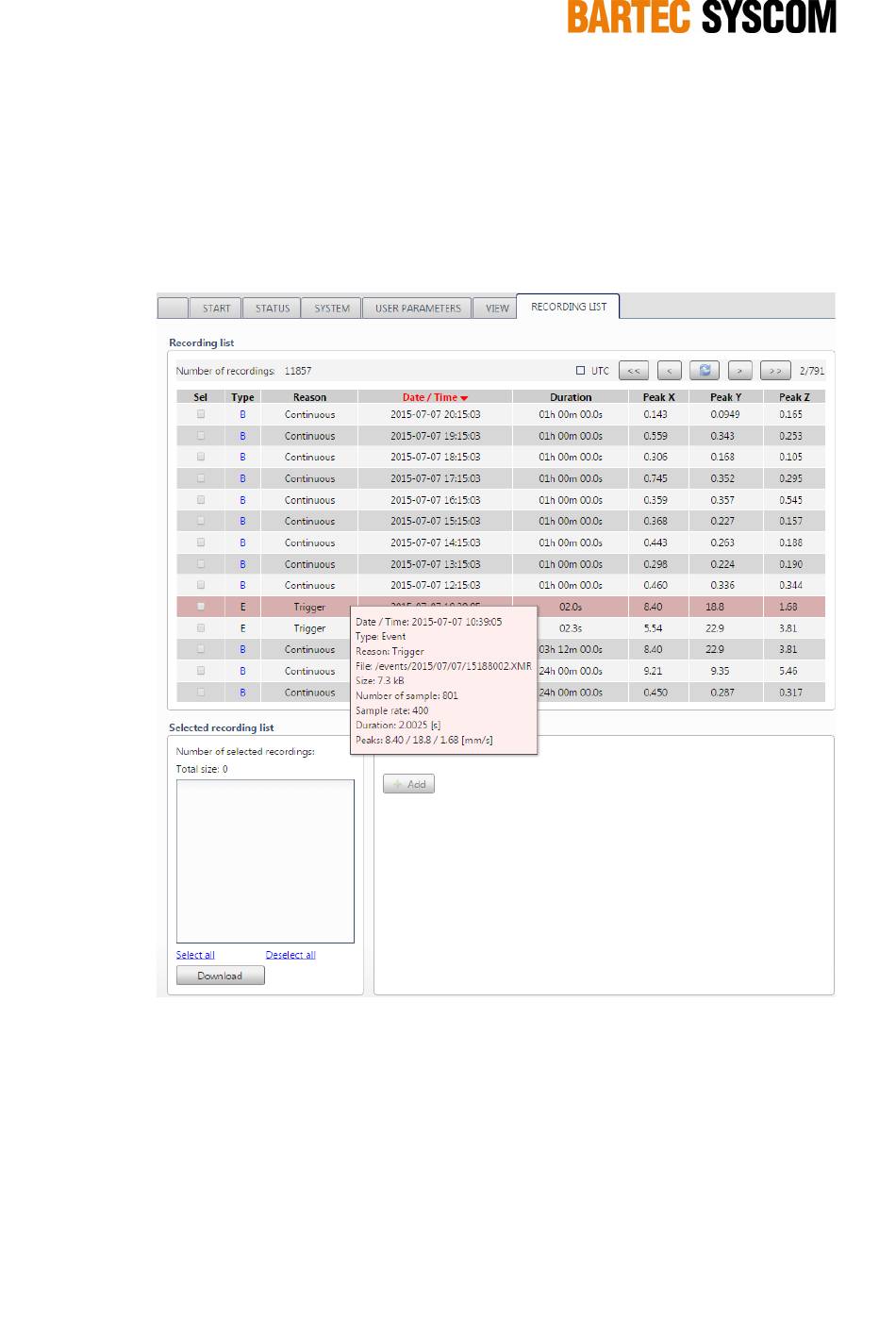Image resolution: width=896 pixels, height=1319 pixels.
Task: Click recording count value 11857
Action: click(298, 371)
